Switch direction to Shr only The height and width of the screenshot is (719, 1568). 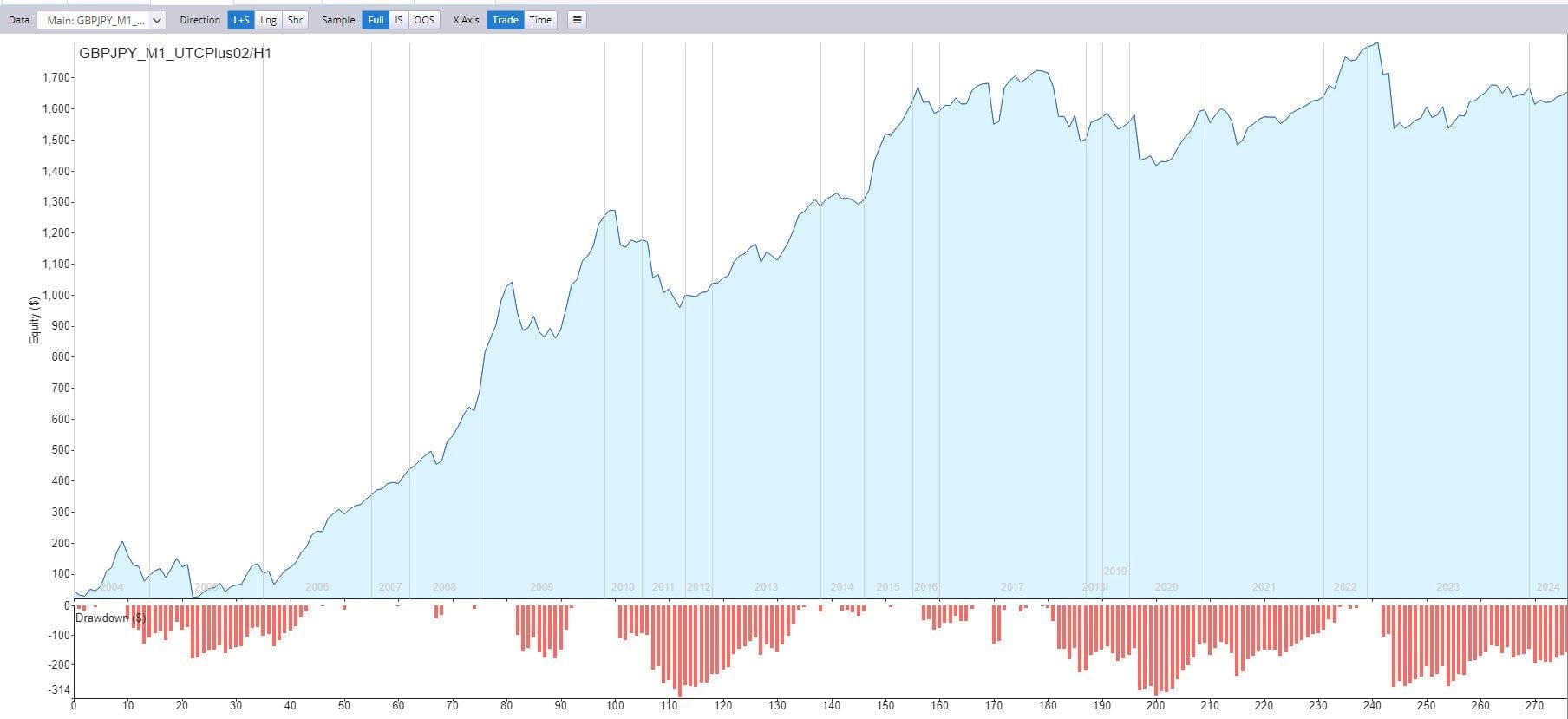point(296,20)
